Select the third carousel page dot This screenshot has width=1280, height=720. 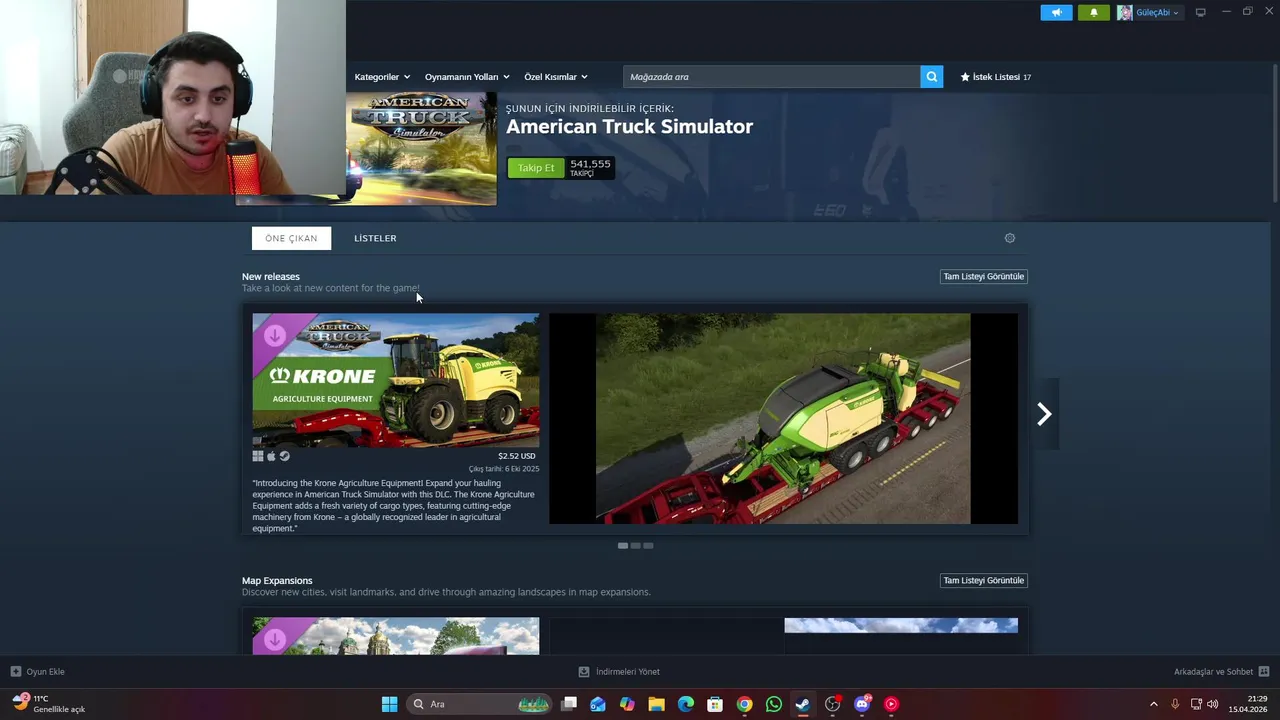(x=648, y=546)
